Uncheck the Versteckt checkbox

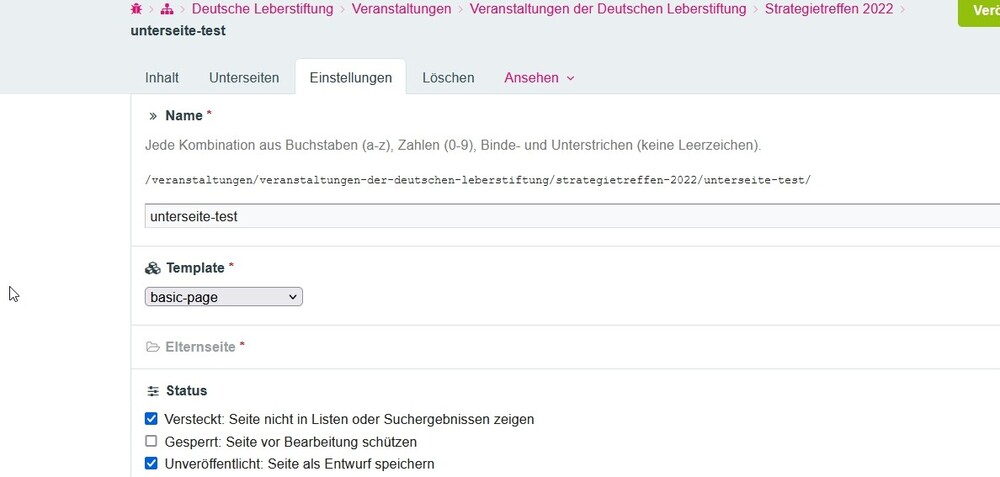pyautogui.click(x=152, y=419)
